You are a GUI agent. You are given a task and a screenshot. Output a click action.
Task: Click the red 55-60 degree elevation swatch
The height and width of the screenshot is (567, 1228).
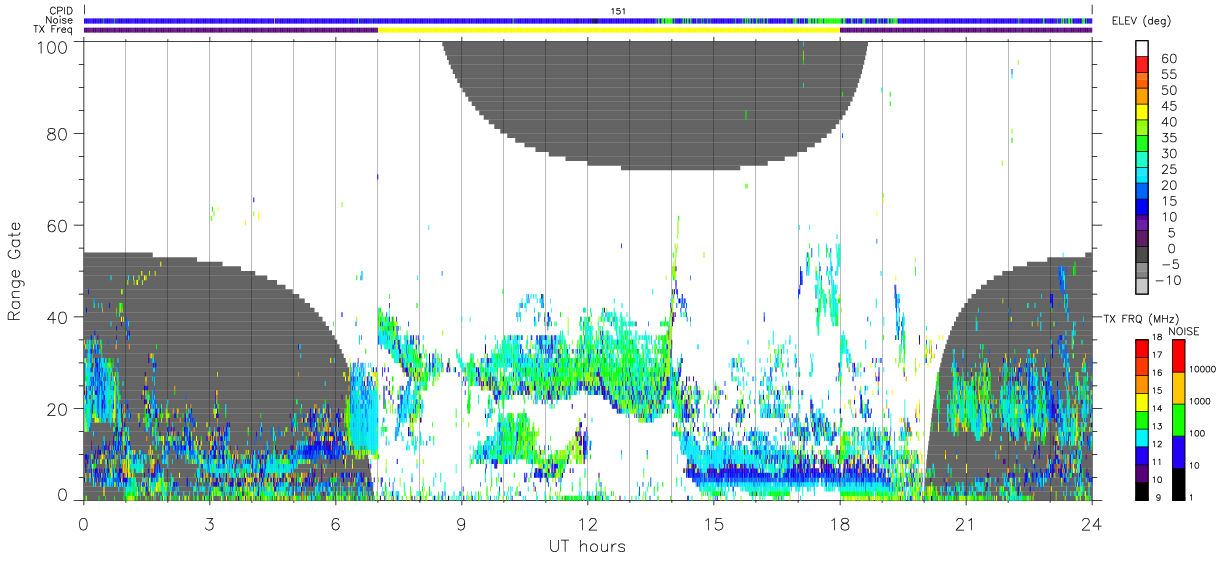coord(1143,66)
